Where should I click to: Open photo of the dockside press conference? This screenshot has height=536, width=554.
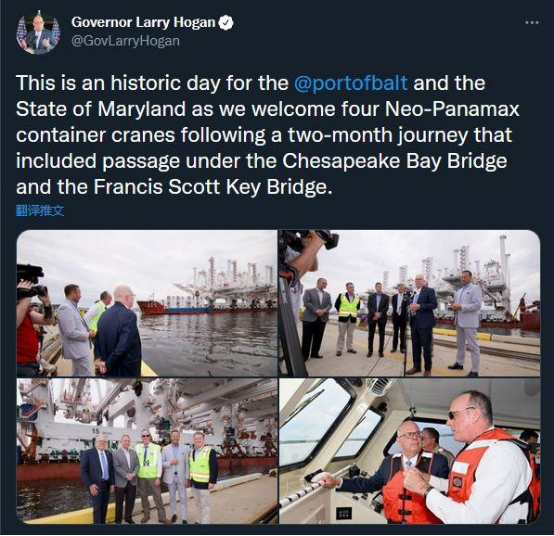409,303
